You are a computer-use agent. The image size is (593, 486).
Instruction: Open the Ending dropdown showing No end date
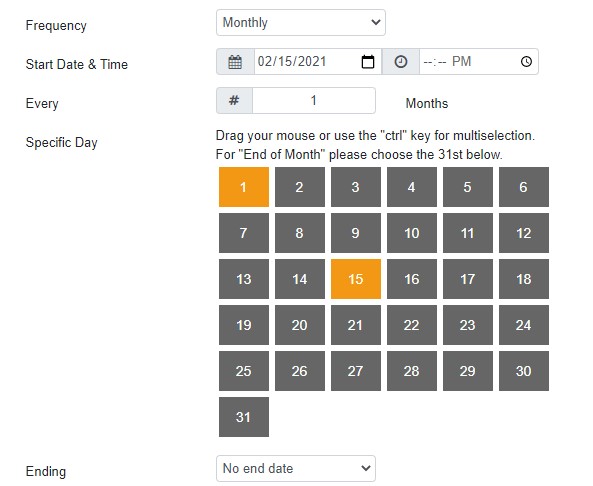click(x=296, y=468)
